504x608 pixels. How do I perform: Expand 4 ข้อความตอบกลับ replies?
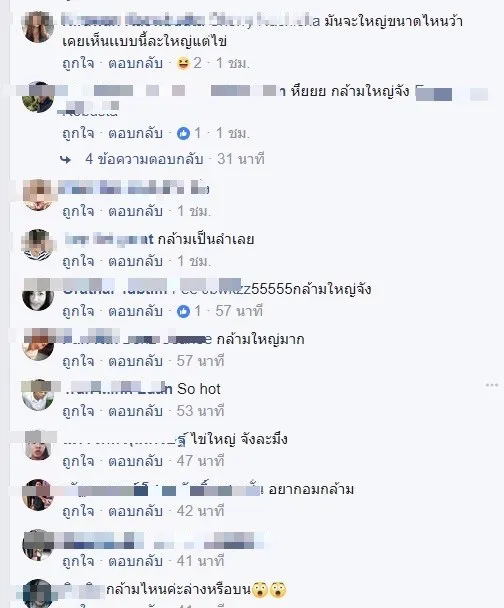click(144, 159)
